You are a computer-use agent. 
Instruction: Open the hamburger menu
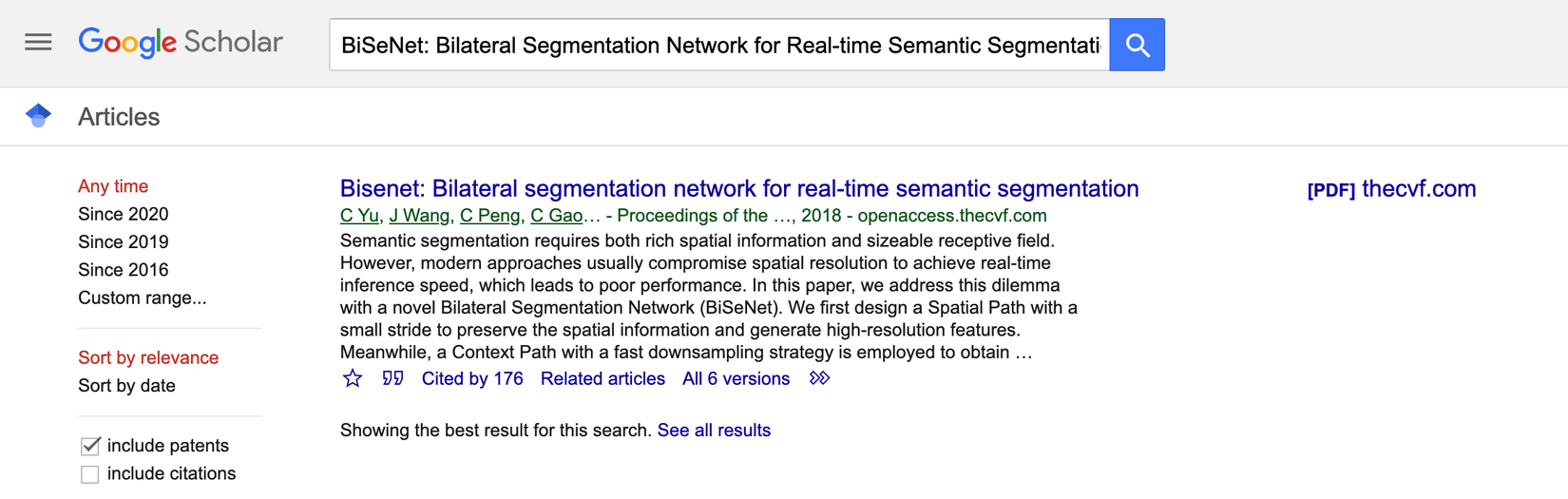tap(38, 43)
